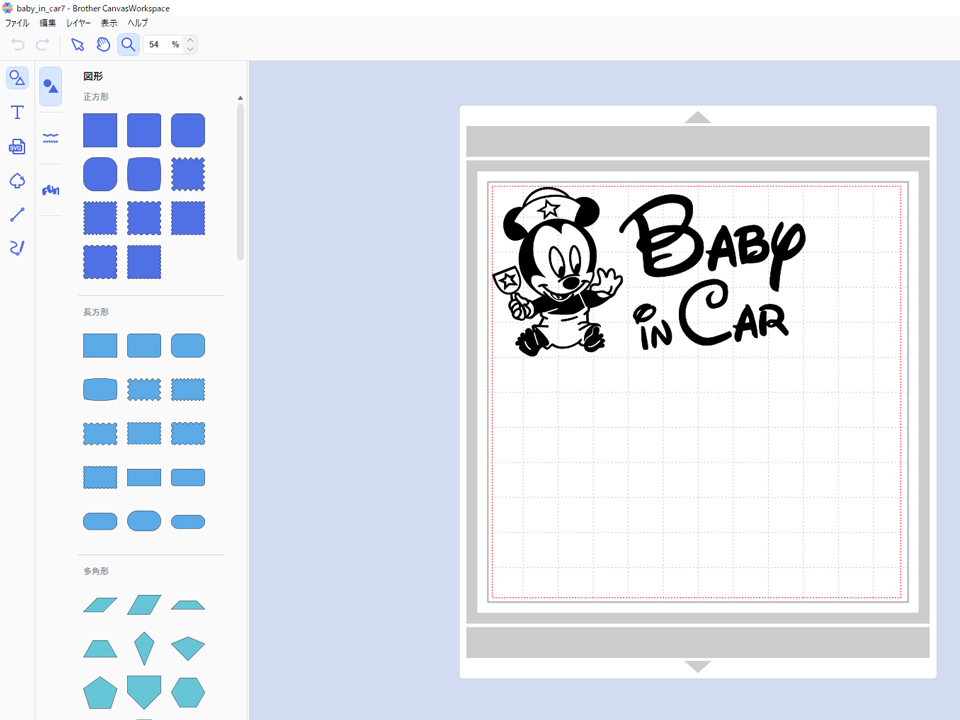The width and height of the screenshot is (960, 720).
Task: Insert the plain sharp-corner square shape
Action: (x=100, y=130)
